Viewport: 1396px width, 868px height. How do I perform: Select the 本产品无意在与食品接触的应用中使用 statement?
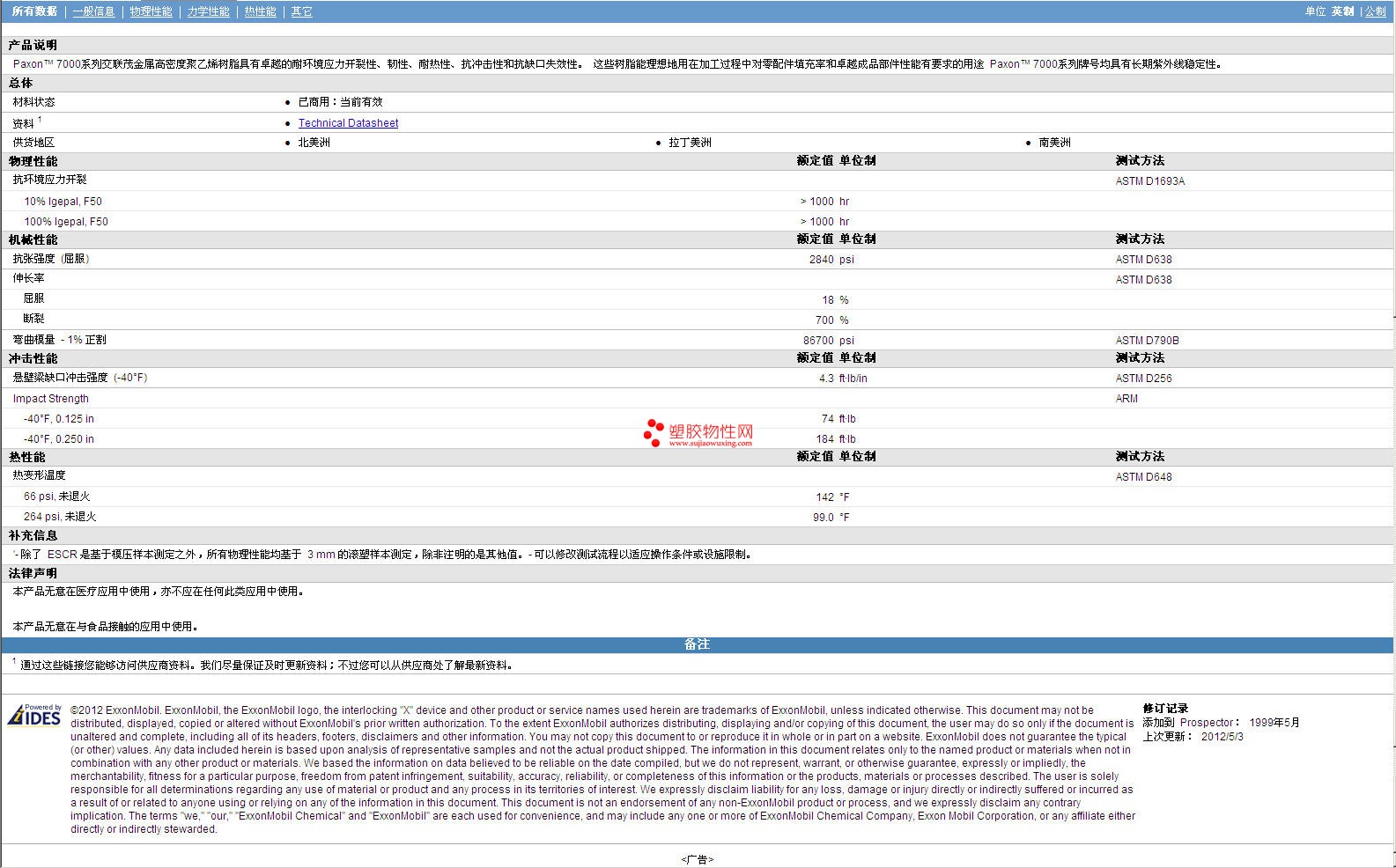pyautogui.click(x=107, y=627)
